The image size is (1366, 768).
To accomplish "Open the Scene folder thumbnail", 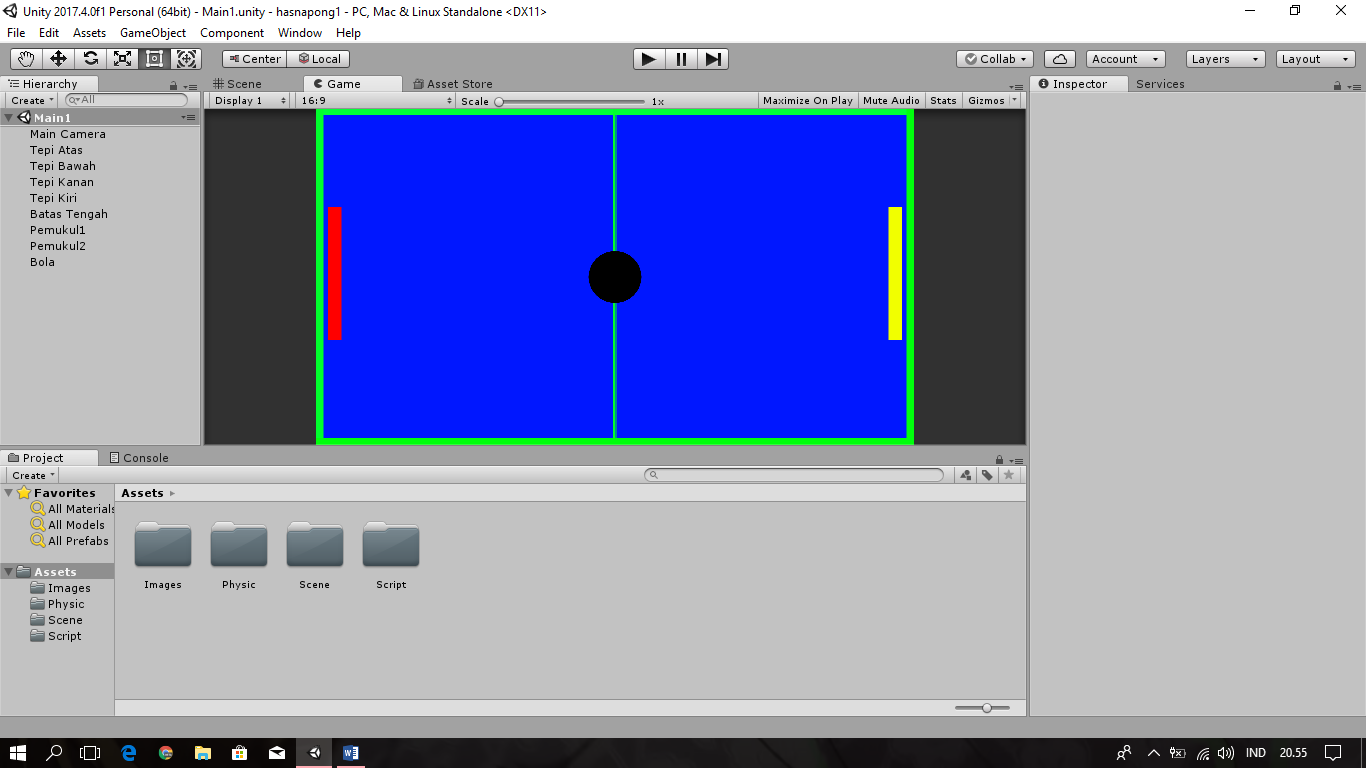I will [315, 545].
